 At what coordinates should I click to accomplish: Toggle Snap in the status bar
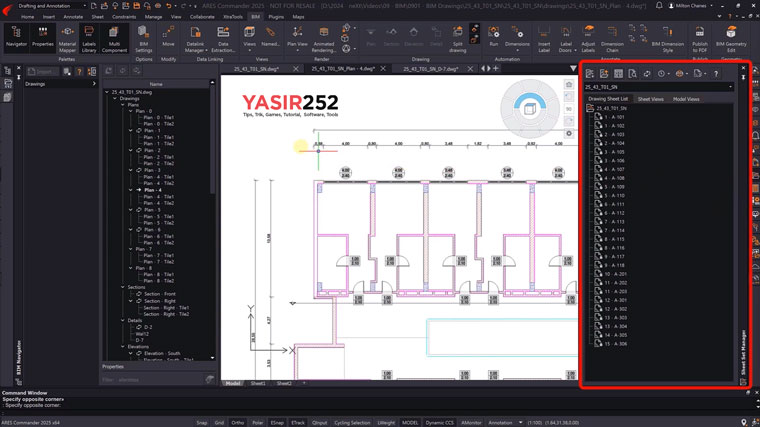[202, 423]
